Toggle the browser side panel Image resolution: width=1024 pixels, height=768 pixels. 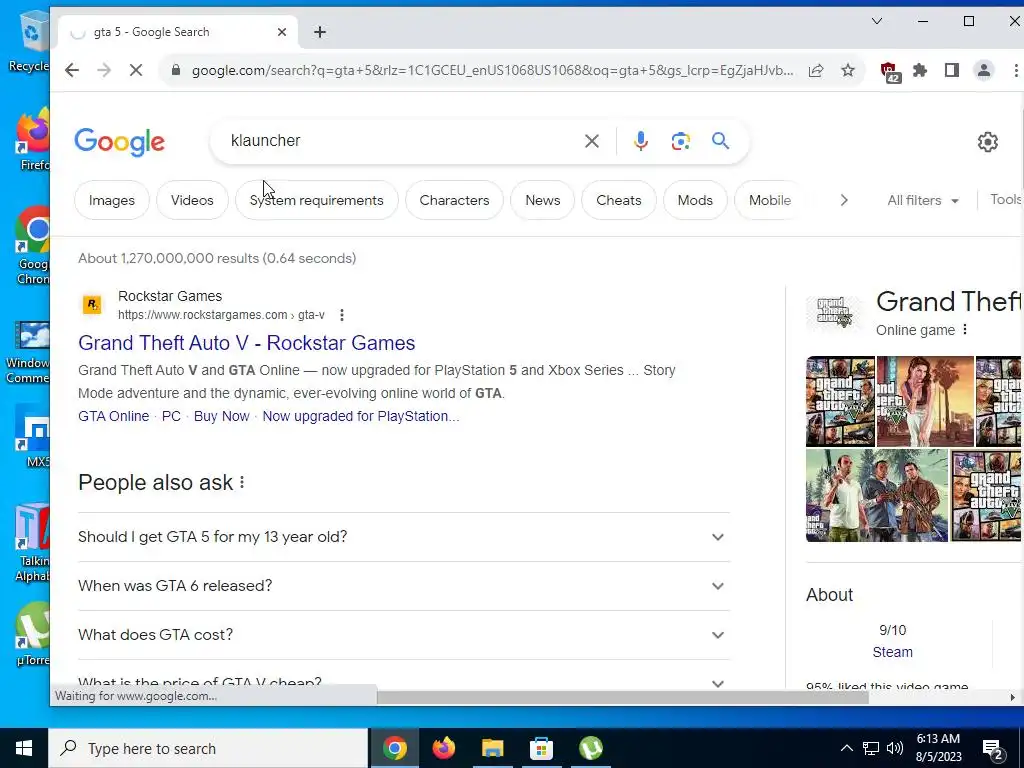coord(952,71)
